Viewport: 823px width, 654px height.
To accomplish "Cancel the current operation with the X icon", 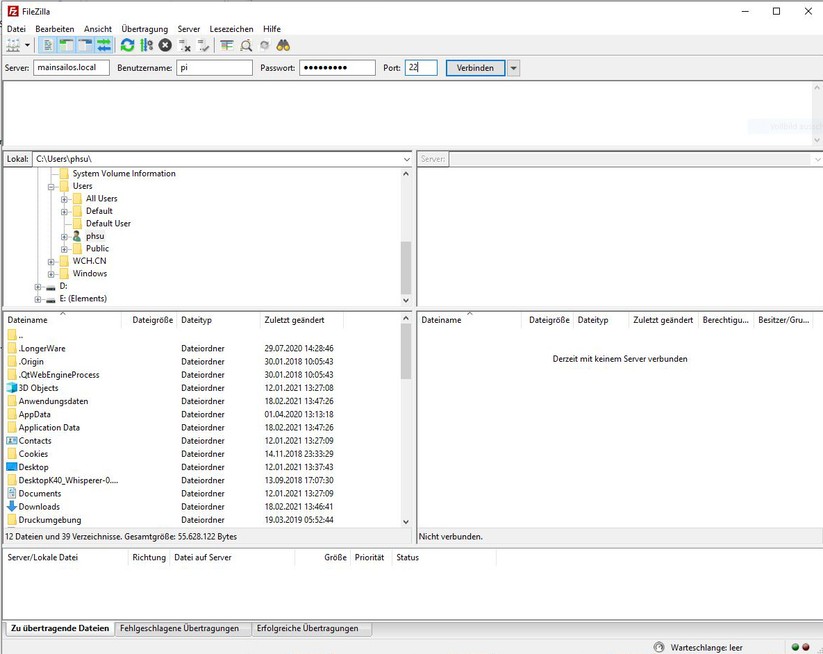I will tap(165, 45).
